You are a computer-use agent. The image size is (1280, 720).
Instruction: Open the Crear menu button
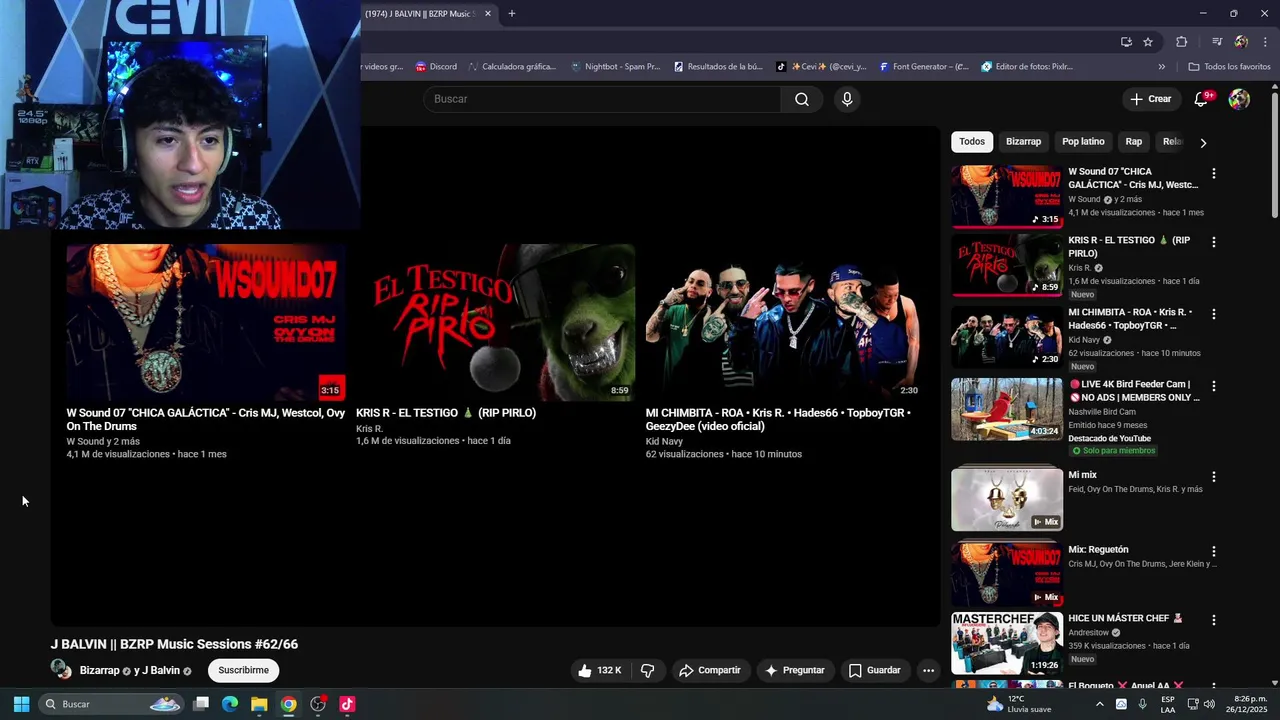tap(1150, 99)
